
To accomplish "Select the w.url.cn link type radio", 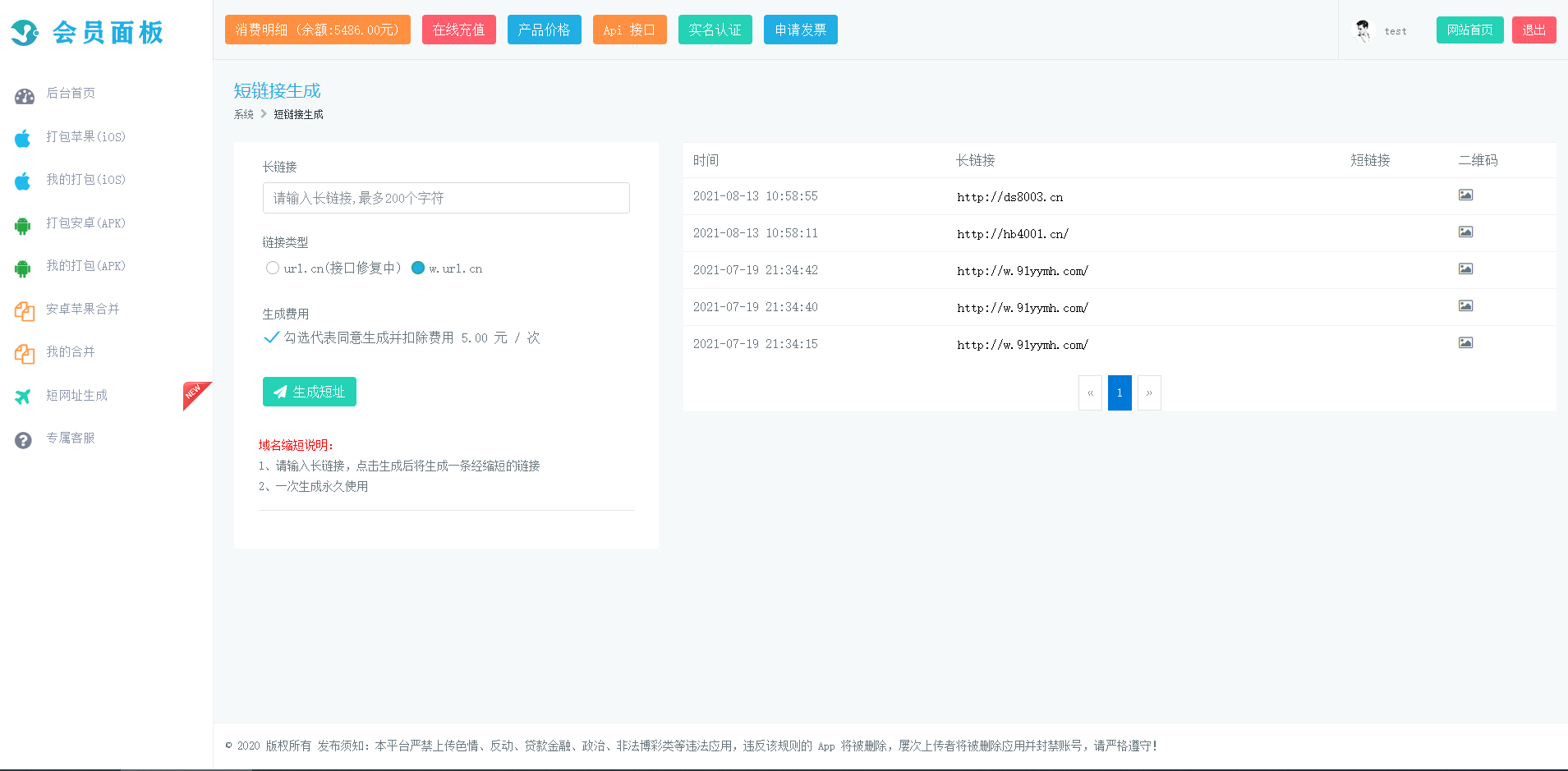I will click(x=418, y=268).
